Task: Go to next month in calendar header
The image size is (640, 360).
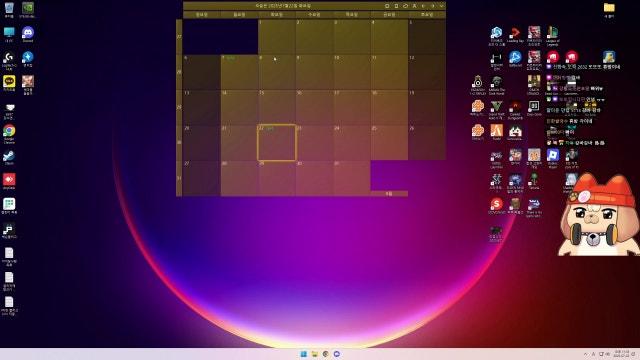Action: (433, 6)
